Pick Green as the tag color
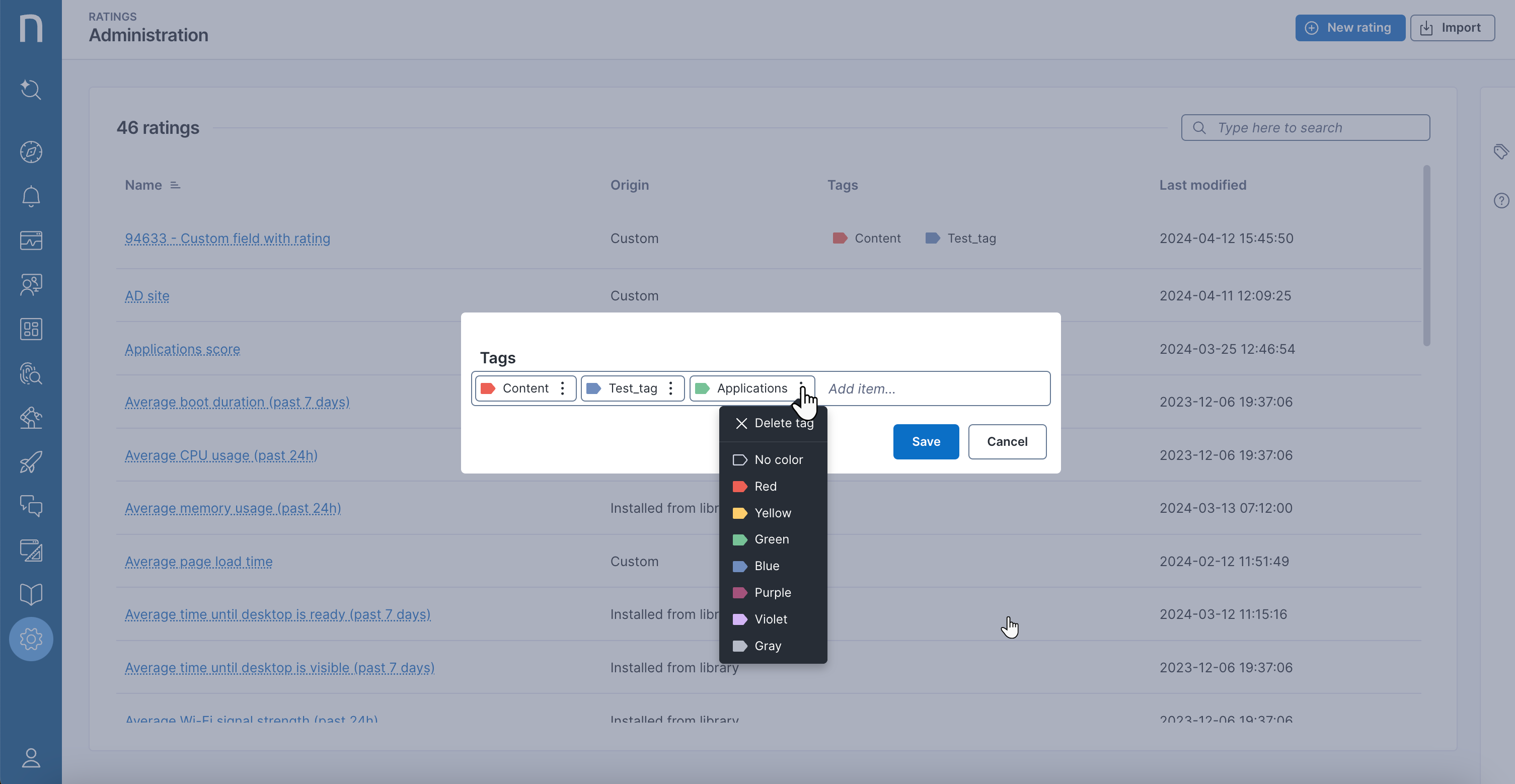Viewport: 1515px width, 784px height. point(774,539)
